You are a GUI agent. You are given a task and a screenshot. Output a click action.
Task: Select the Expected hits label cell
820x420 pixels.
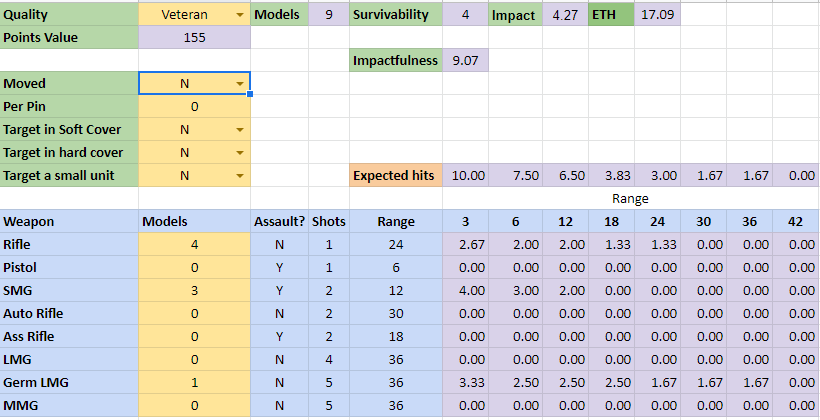[395, 176]
